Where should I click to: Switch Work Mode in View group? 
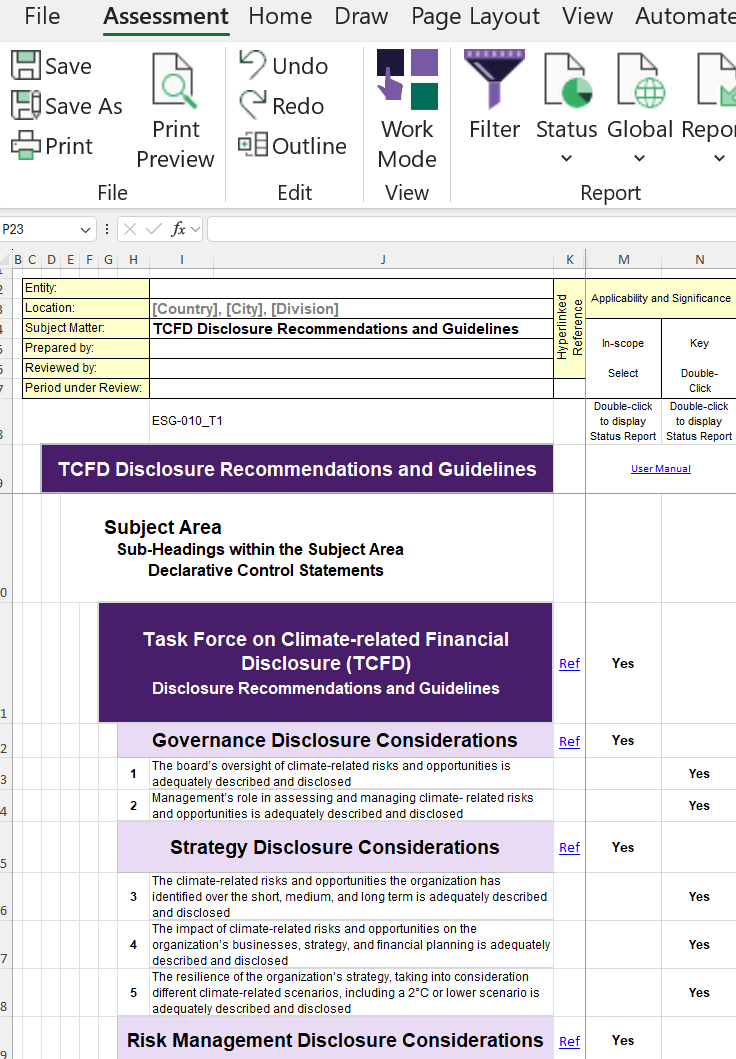(407, 112)
